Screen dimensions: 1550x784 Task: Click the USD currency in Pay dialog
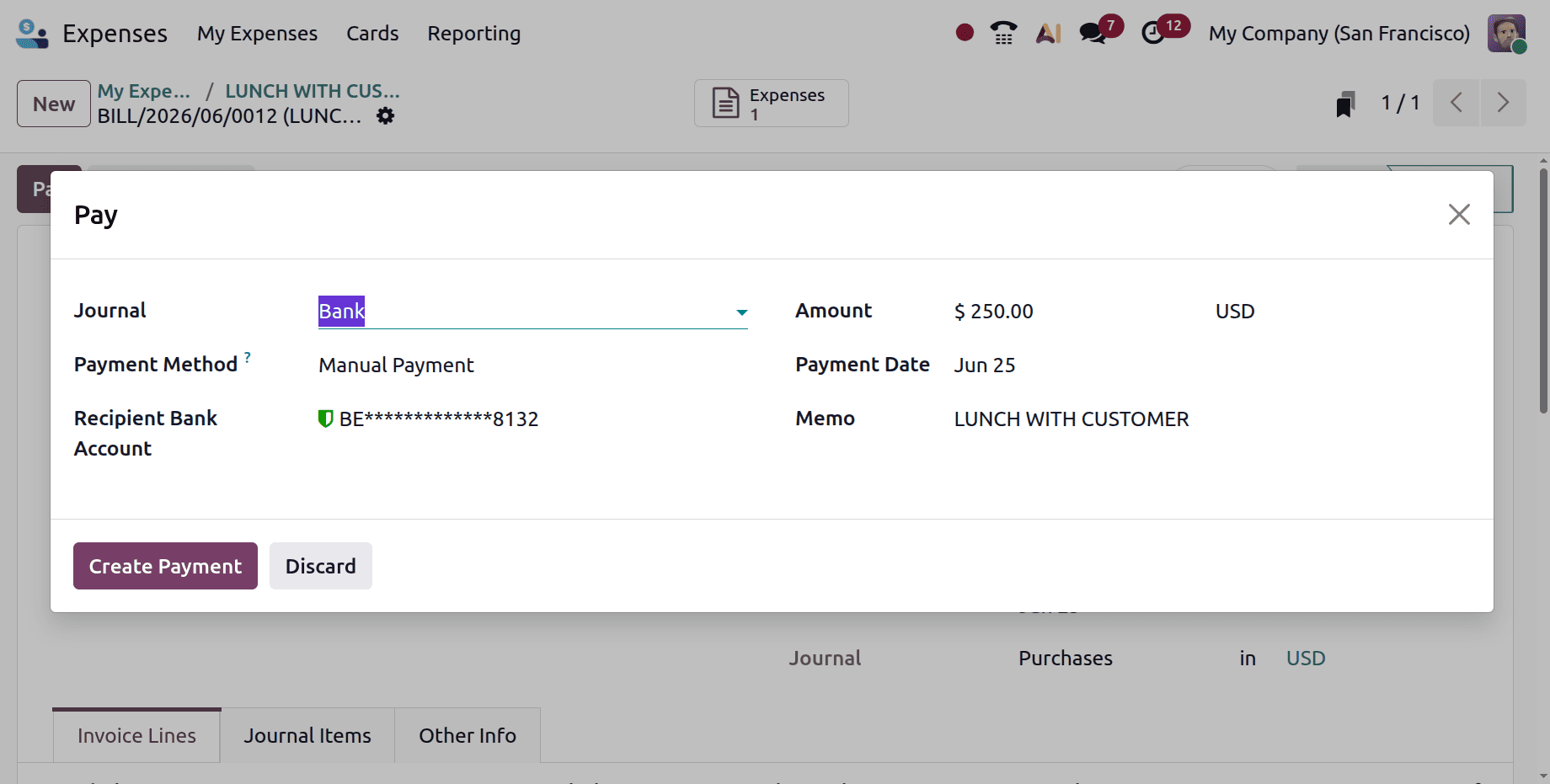[1235, 312]
